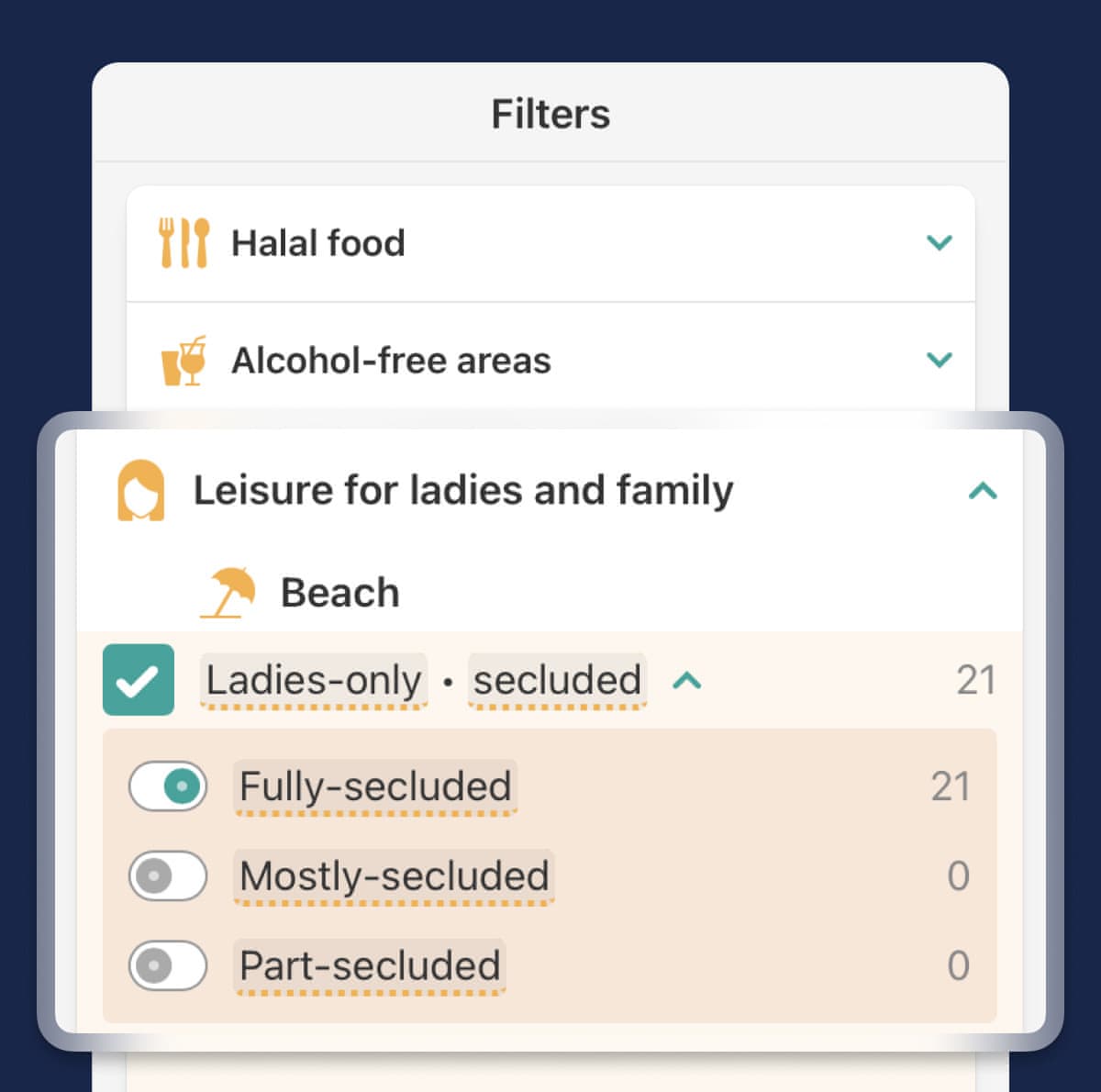1101x1092 pixels.
Task: Click the Ladies-only tag
Action: click(x=314, y=681)
